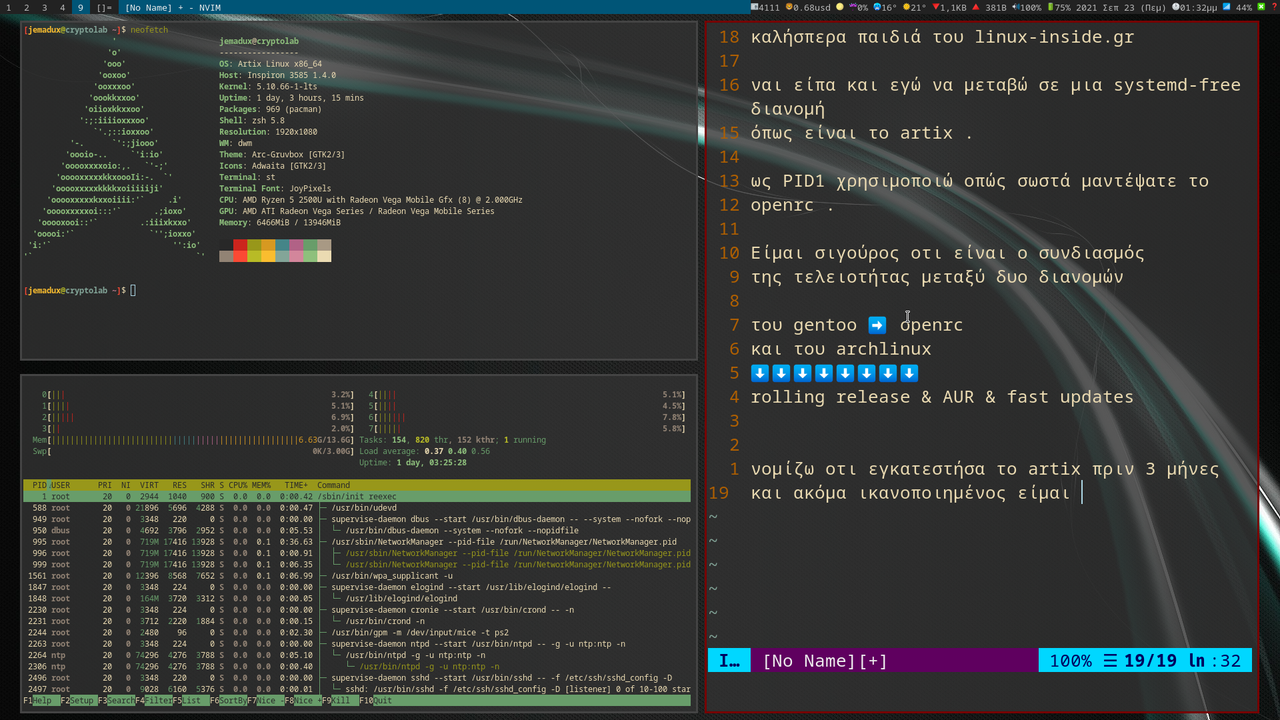Image resolution: width=1280 pixels, height=720 pixels.
Task: Click the red download arrow beside 1,1KB
Action: (x=936, y=7)
